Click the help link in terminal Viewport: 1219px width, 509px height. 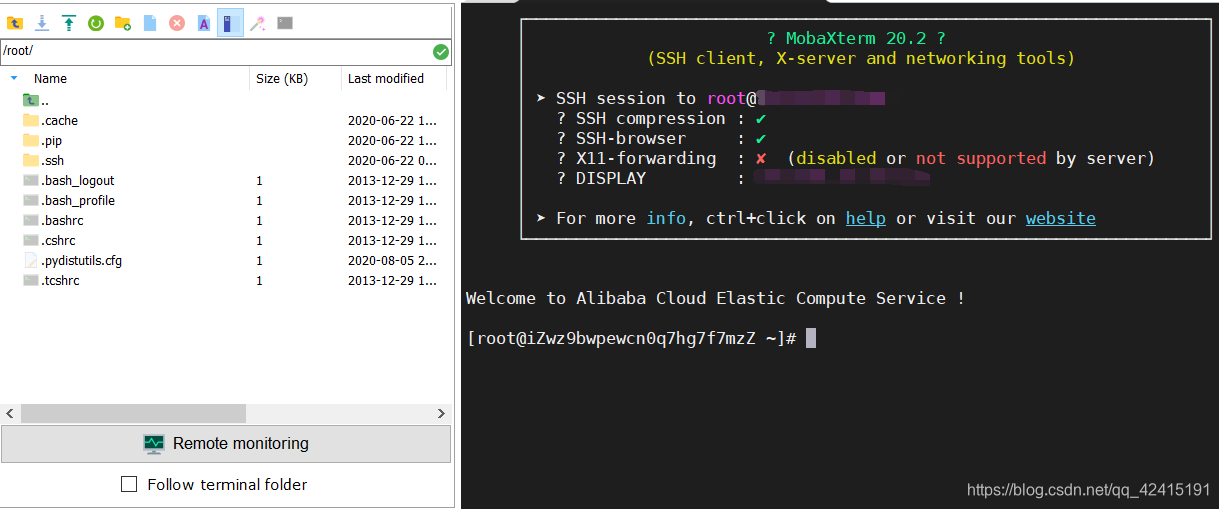pos(866,218)
